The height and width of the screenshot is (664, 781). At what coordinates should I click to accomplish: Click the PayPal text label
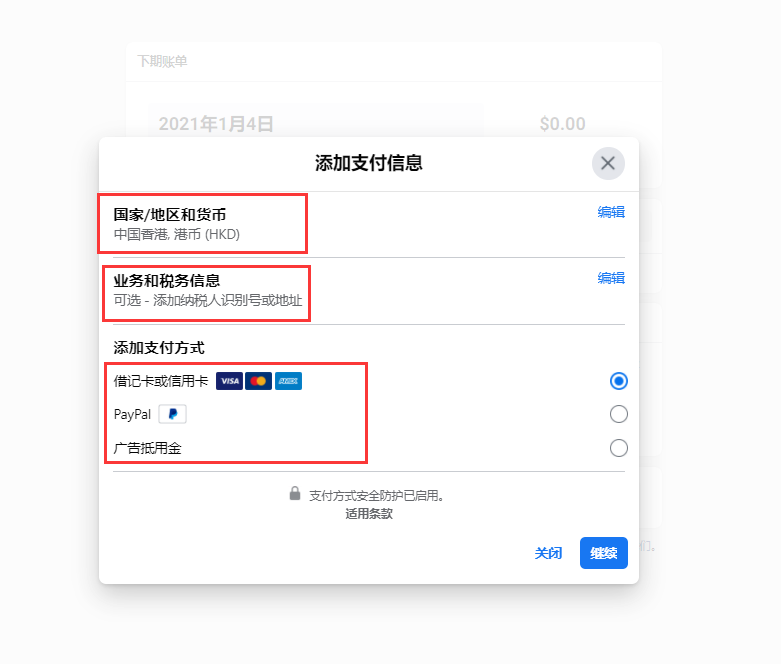(132, 414)
